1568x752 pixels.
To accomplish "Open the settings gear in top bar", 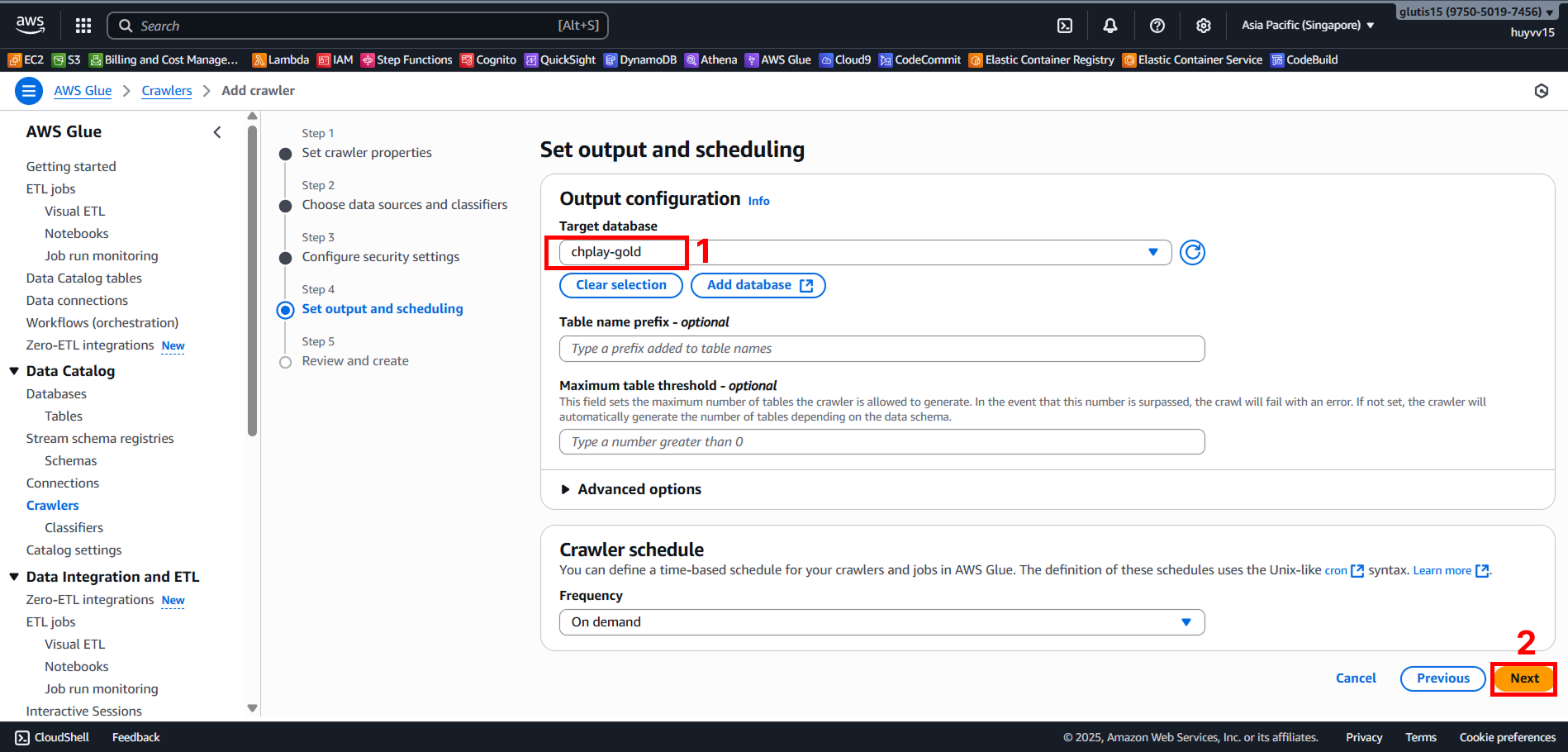I will click(1203, 26).
